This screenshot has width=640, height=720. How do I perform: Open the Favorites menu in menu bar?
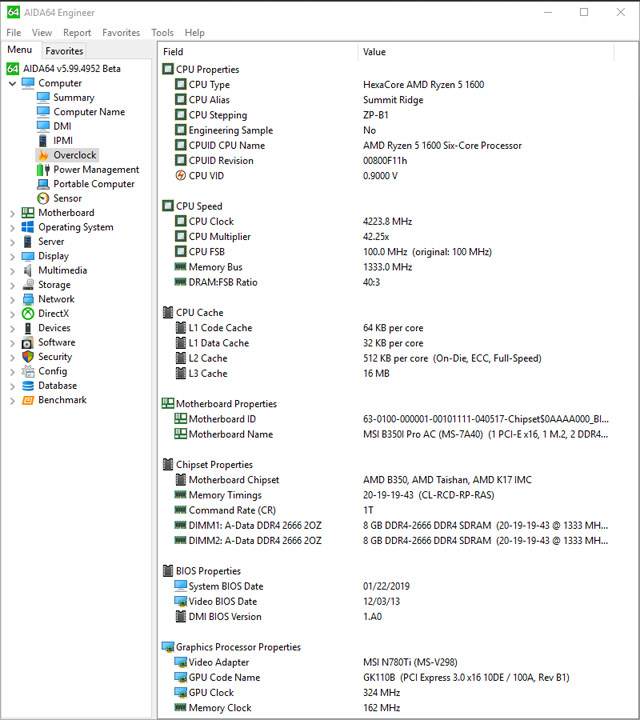coord(121,33)
